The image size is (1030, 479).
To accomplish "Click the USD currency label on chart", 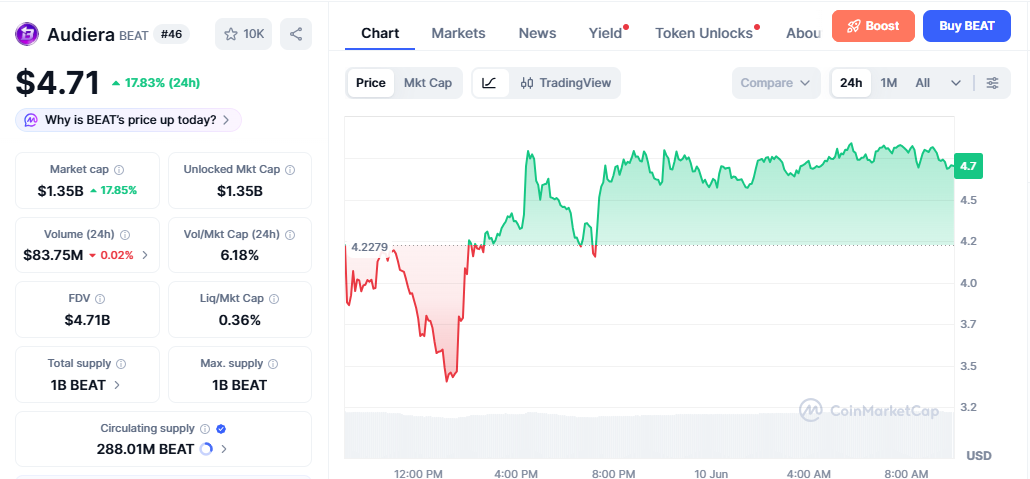I will point(978,455).
